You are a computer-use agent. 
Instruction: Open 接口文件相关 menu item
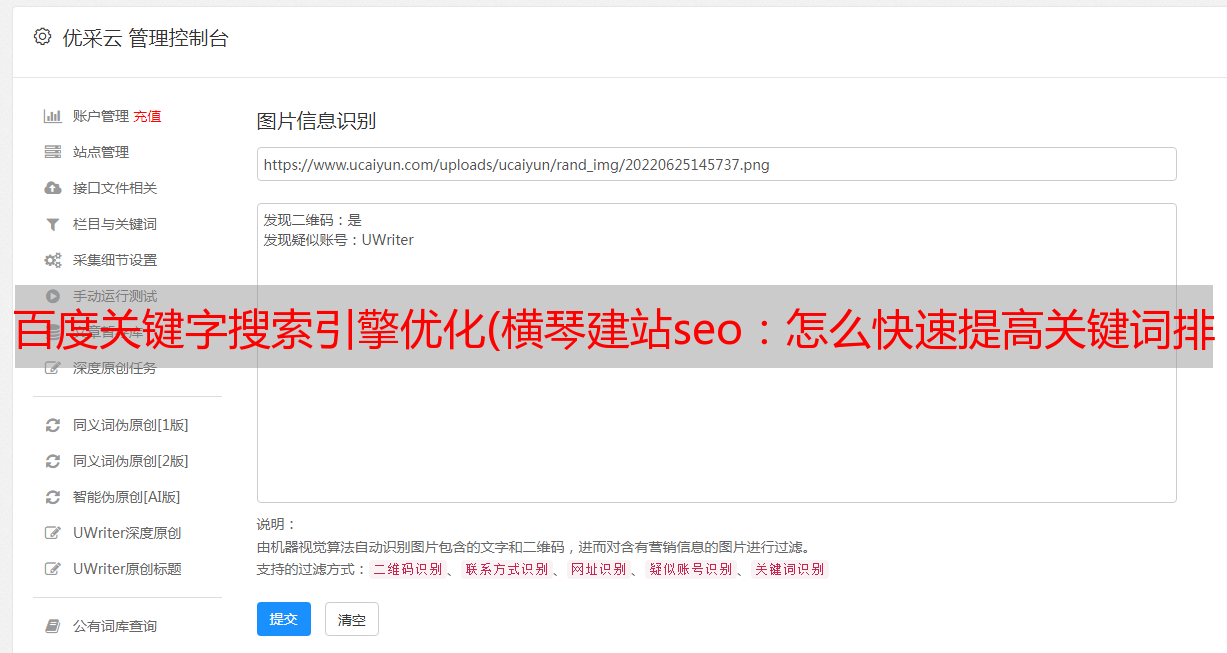[114, 188]
